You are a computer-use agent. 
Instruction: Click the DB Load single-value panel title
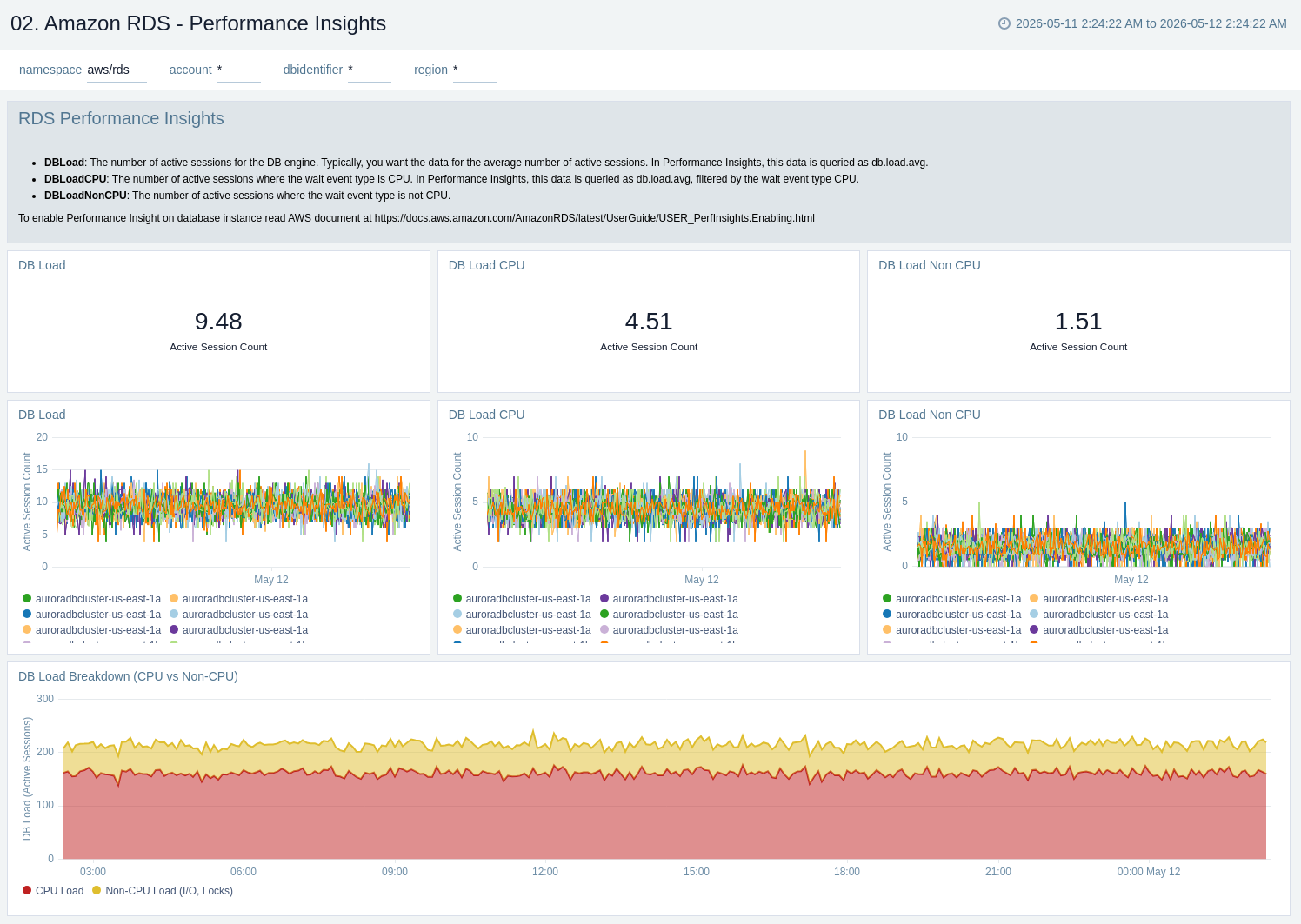(42, 265)
